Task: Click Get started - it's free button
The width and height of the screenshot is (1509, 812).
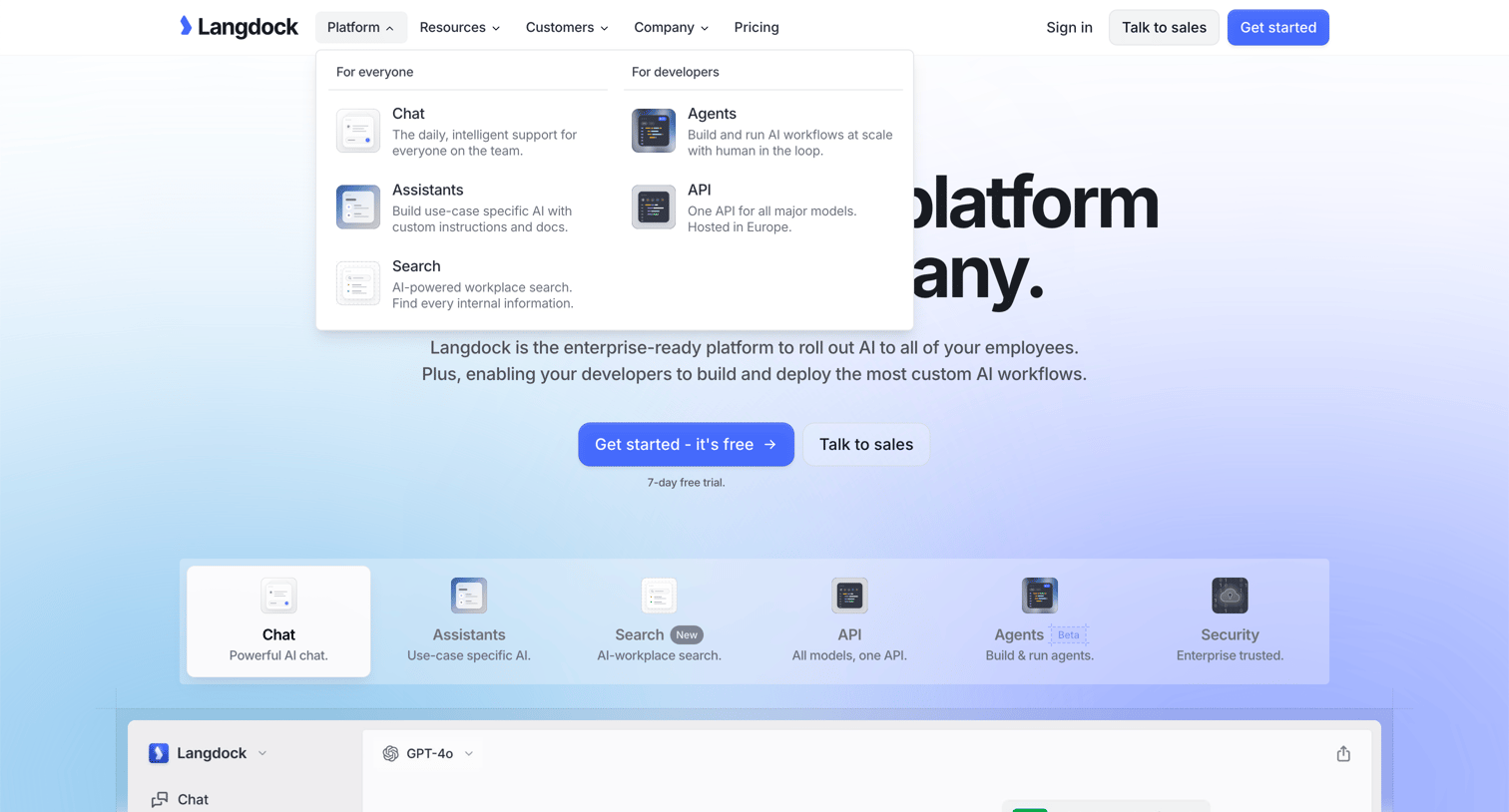Action: (686, 445)
